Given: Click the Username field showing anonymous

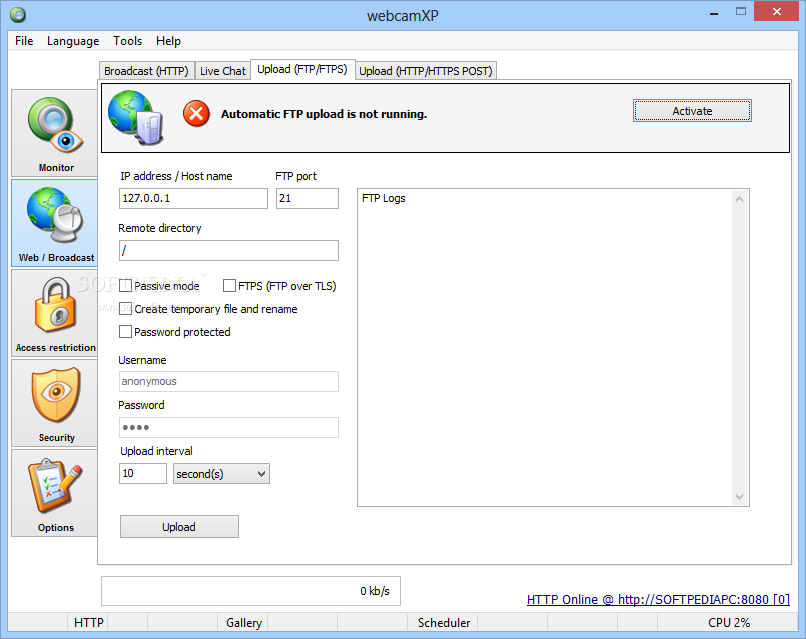Looking at the screenshot, I should pos(229,381).
